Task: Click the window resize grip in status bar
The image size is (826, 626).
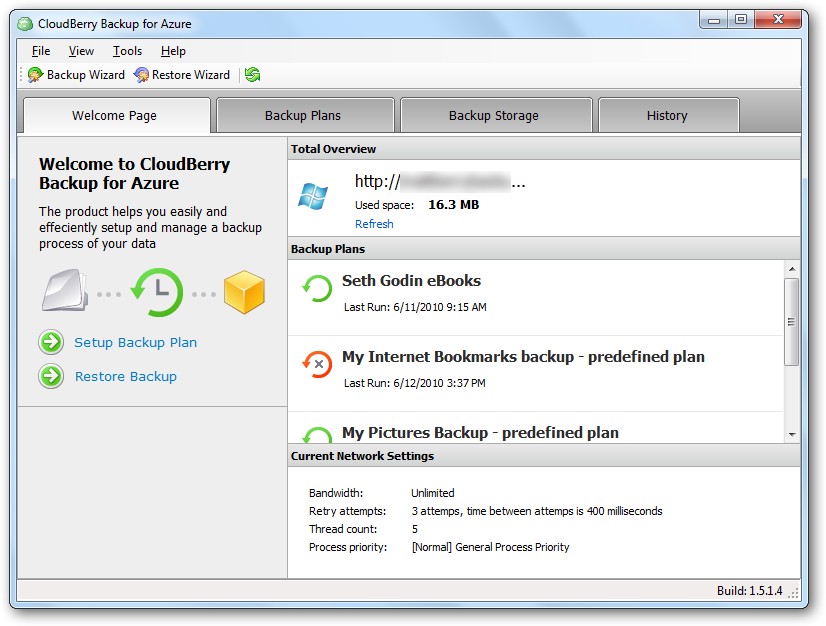Action: coord(793,593)
